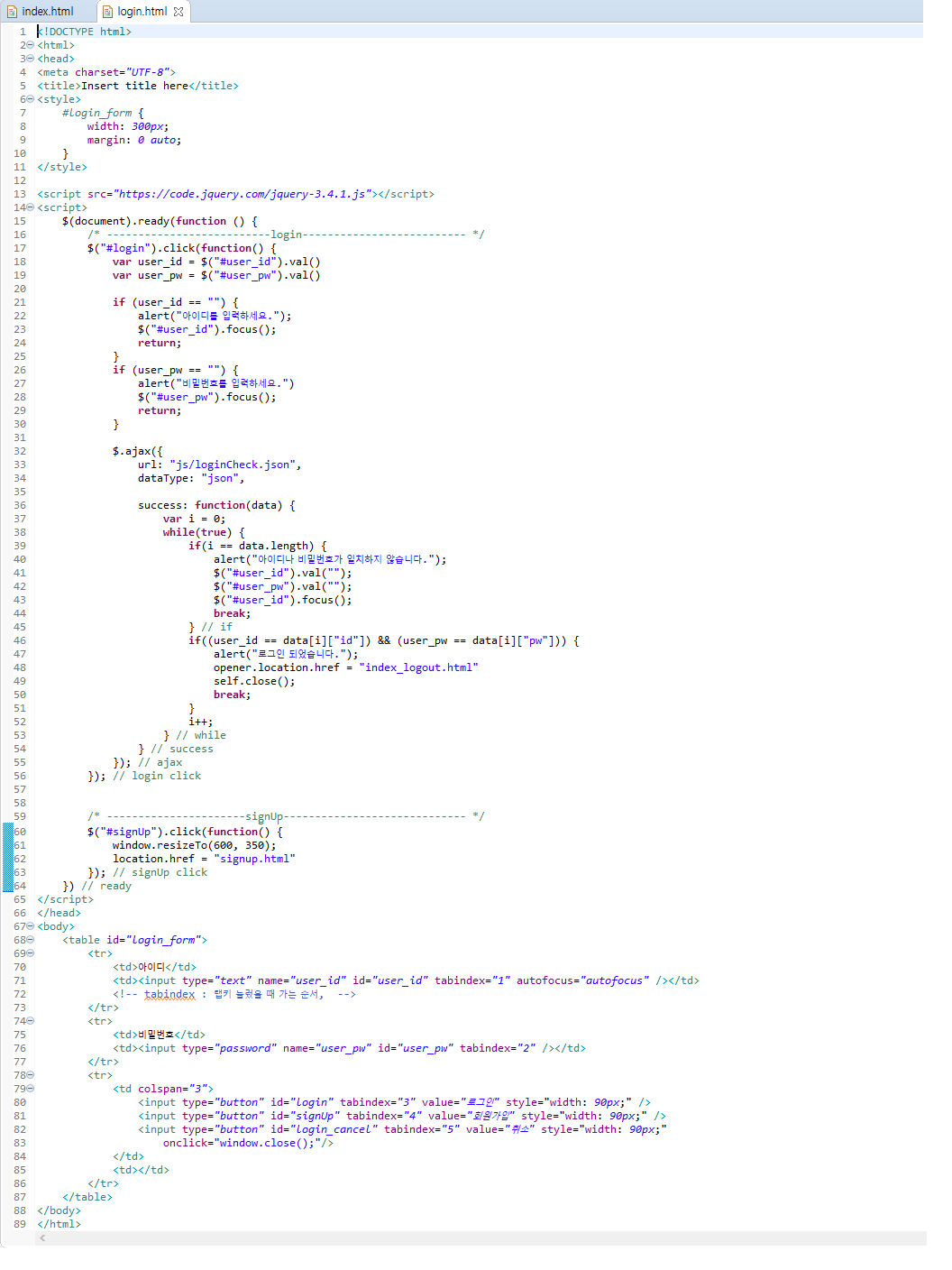Click the closing </script> tag line

[x=65, y=899]
